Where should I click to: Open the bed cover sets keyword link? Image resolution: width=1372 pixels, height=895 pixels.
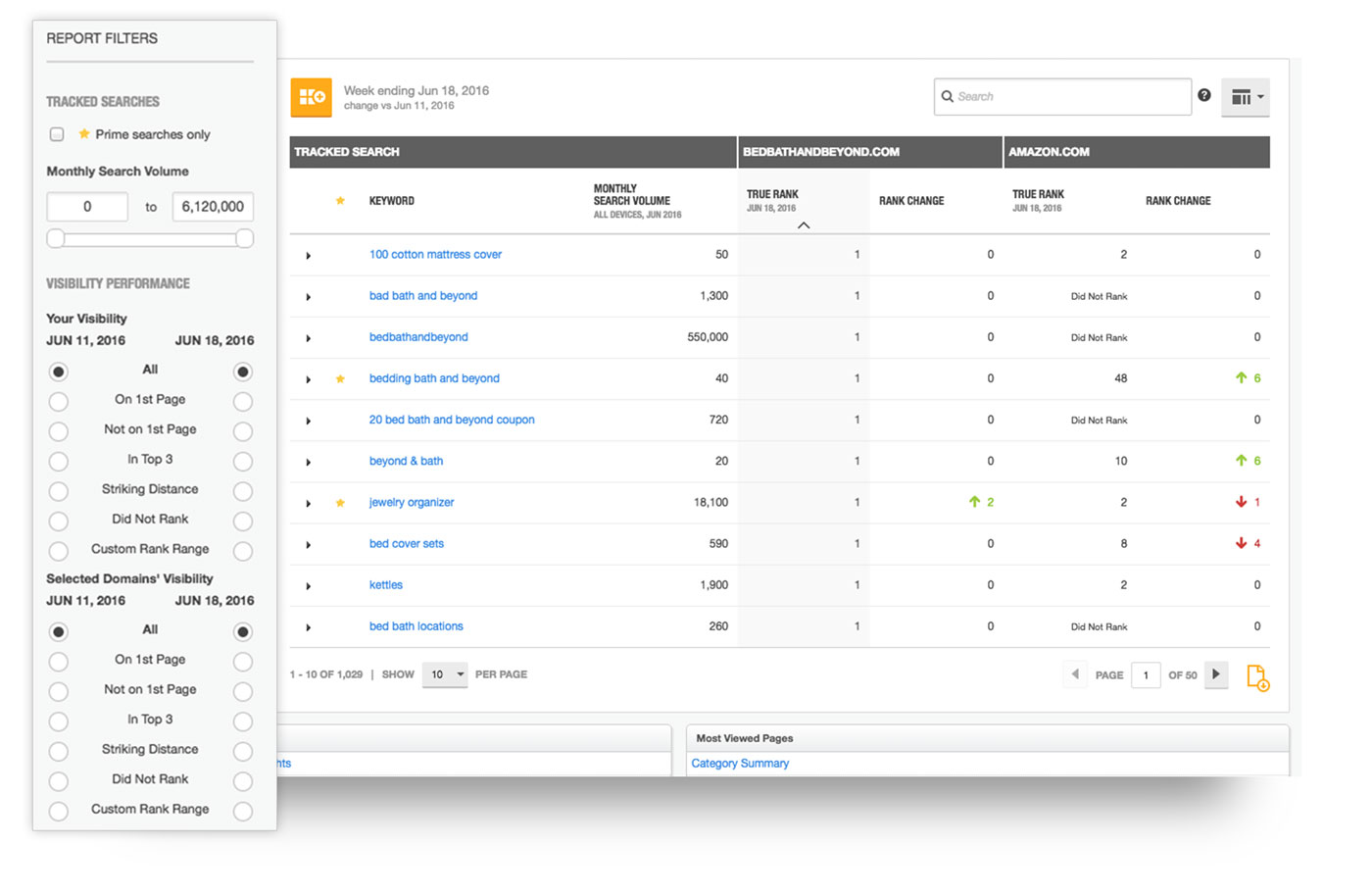(407, 544)
